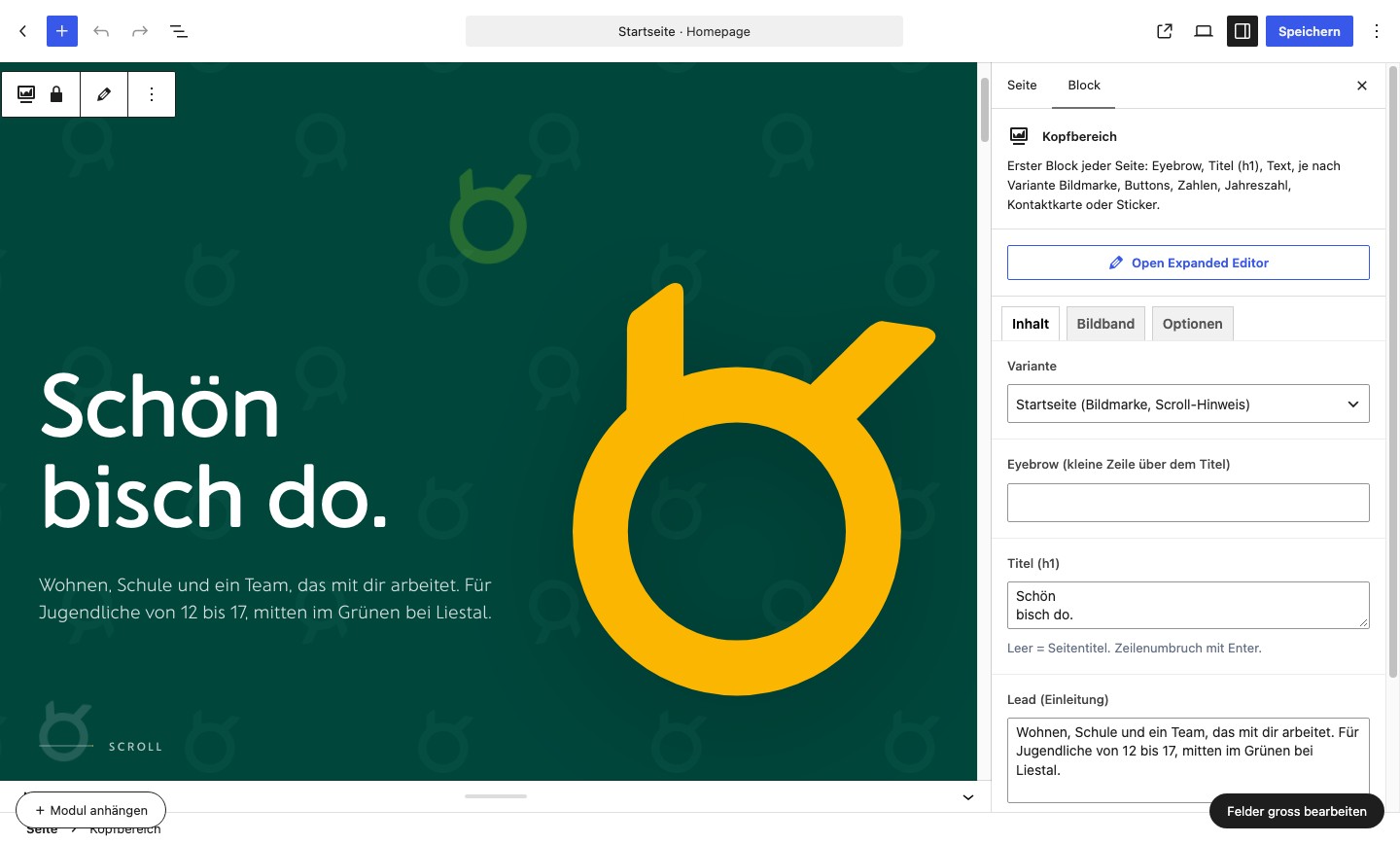Open the desktop preview device icon

click(x=1204, y=31)
